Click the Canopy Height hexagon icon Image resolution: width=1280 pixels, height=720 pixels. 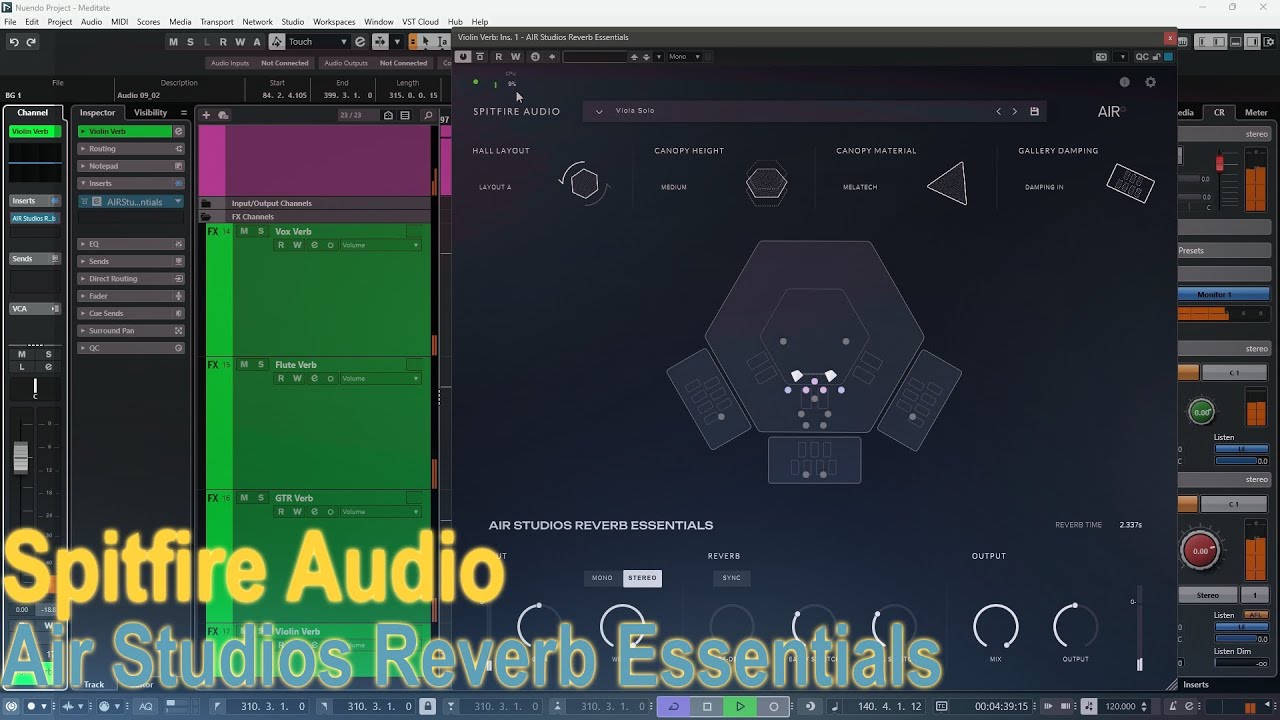click(766, 185)
